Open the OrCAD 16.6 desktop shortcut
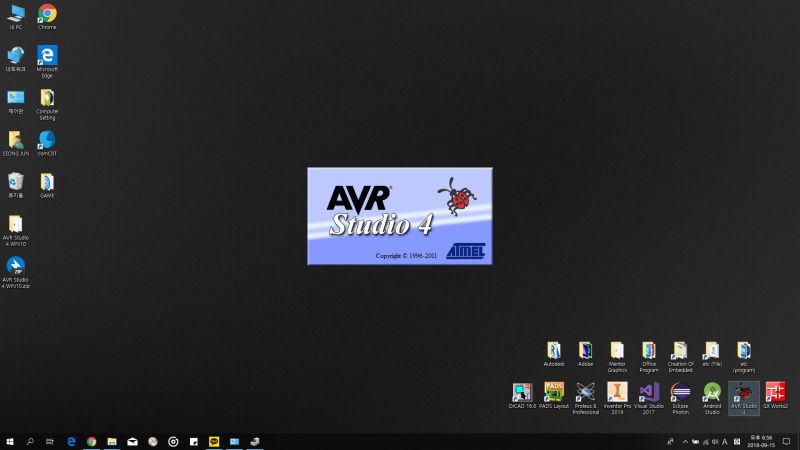The height and width of the screenshot is (450, 800). [x=522, y=396]
